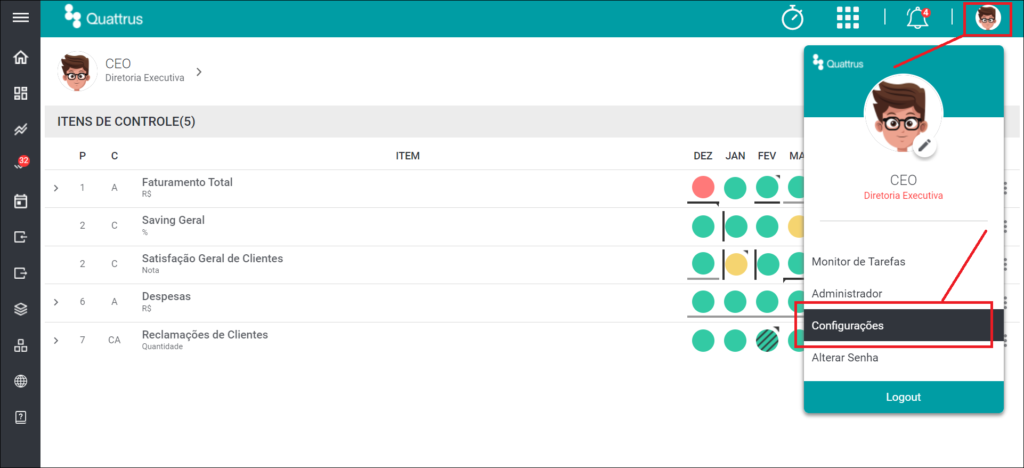The height and width of the screenshot is (468, 1024).
Task: Click hatched FEV status of Reclamações de Clientes
Action: point(767,340)
